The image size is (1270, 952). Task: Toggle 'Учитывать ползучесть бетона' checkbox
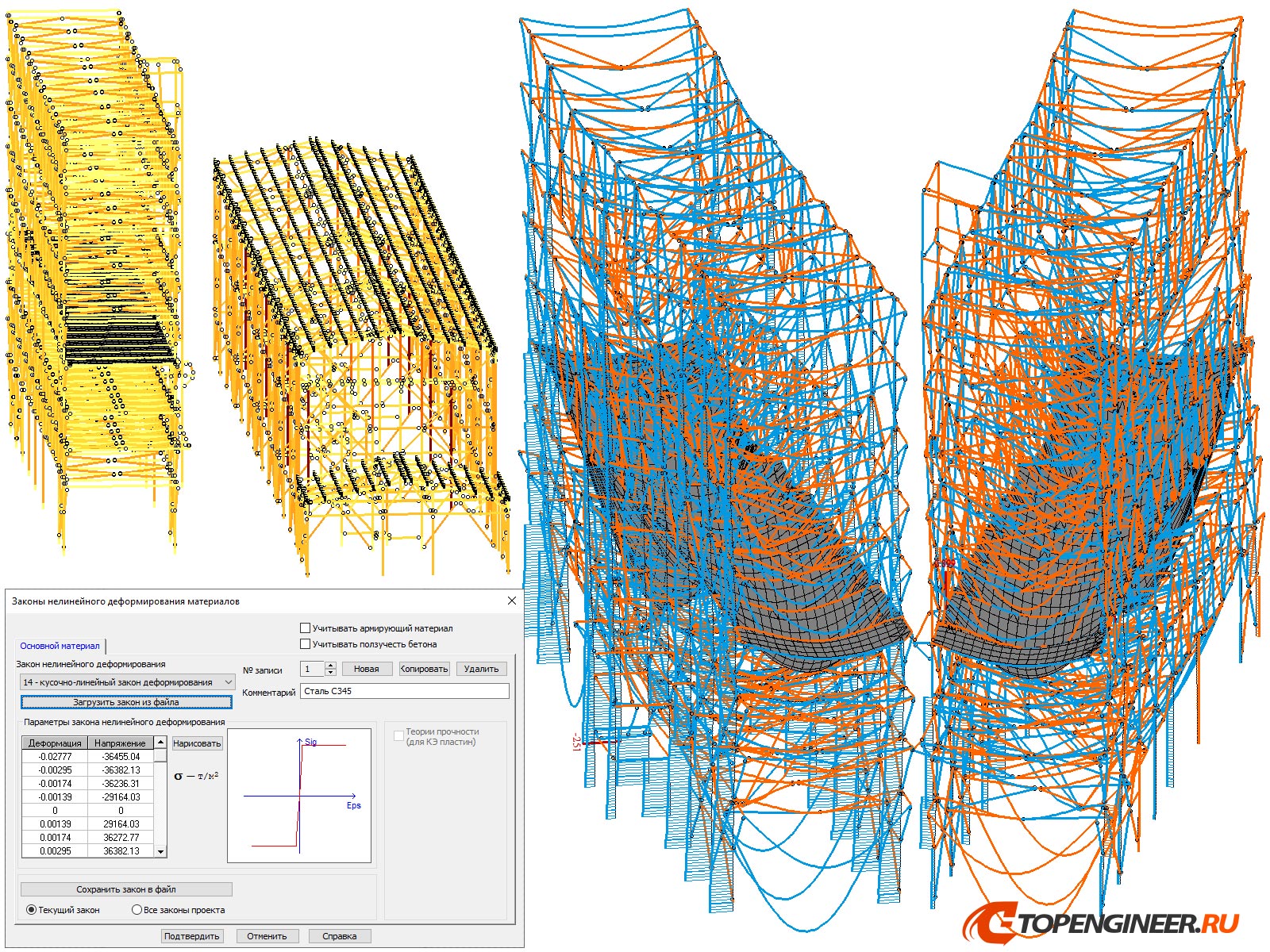pos(306,644)
